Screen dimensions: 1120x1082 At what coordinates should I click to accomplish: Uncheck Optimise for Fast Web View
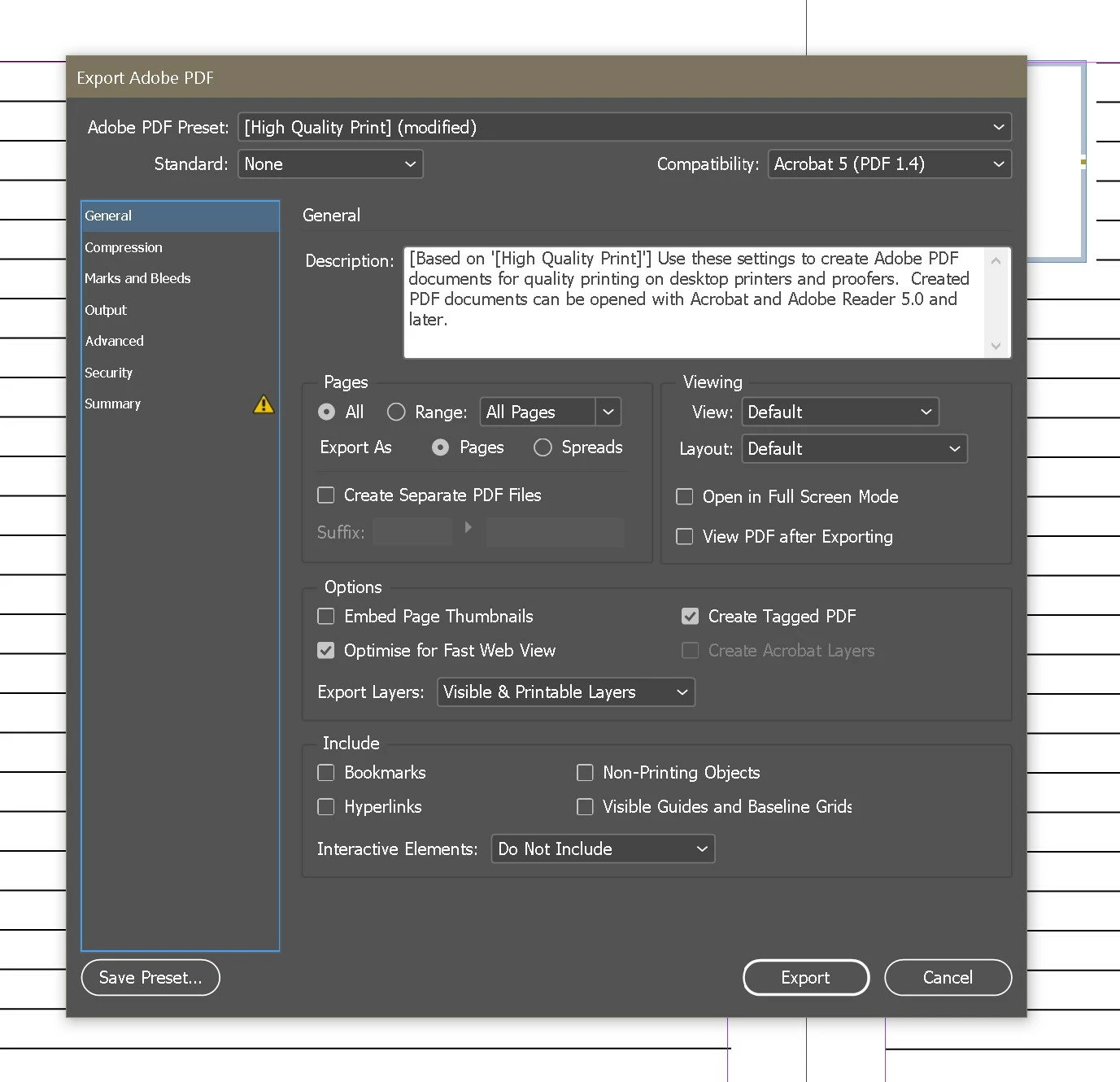coord(325,651)
